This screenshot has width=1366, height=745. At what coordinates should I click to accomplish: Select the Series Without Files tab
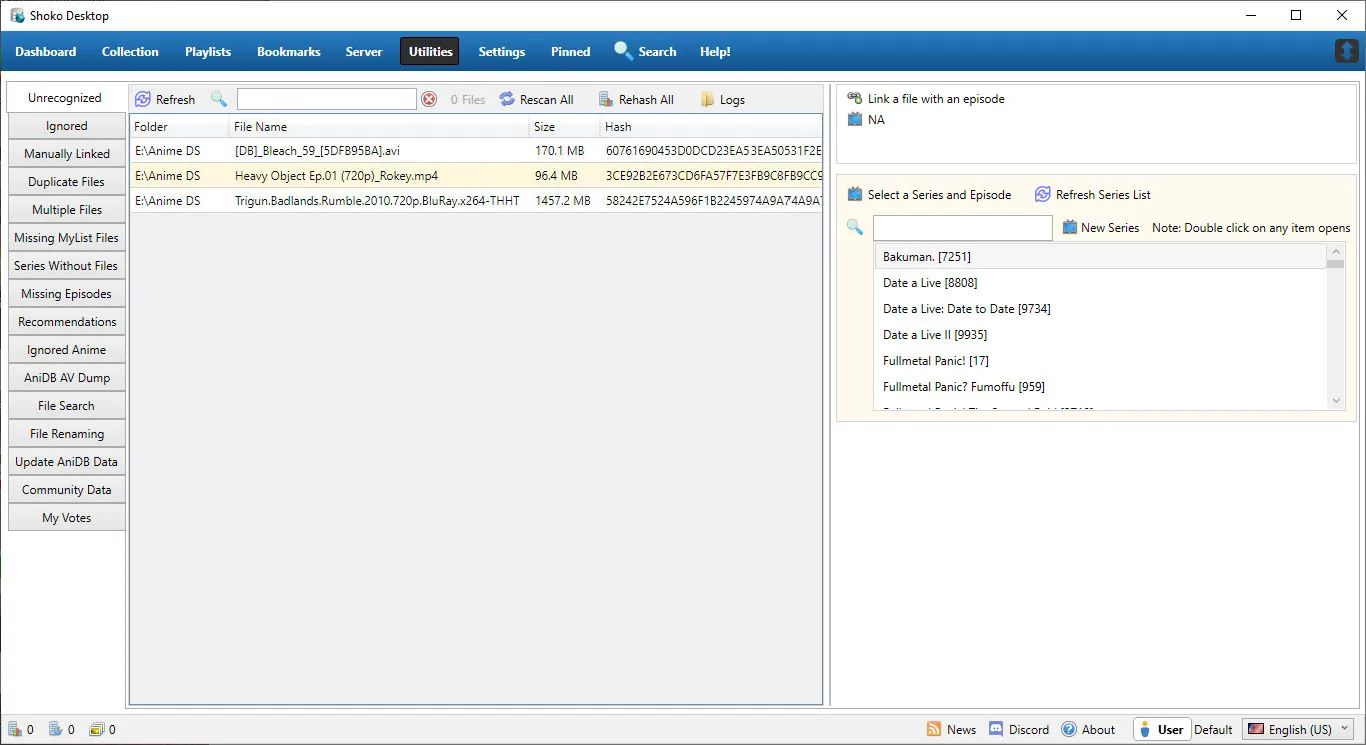[x=67, y=266]
